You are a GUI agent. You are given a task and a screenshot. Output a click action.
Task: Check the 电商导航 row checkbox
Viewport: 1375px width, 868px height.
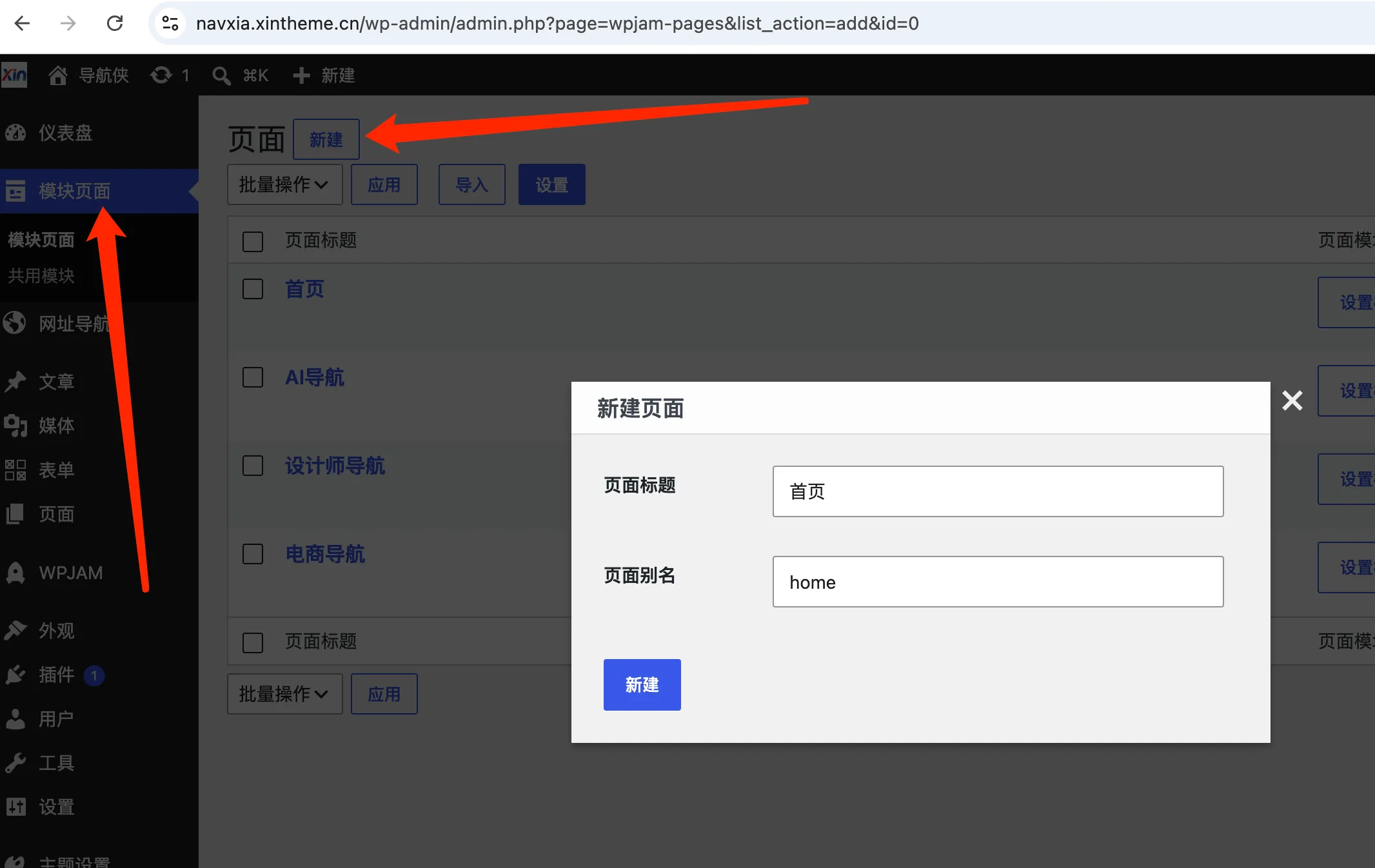click(x=253, y=554)
